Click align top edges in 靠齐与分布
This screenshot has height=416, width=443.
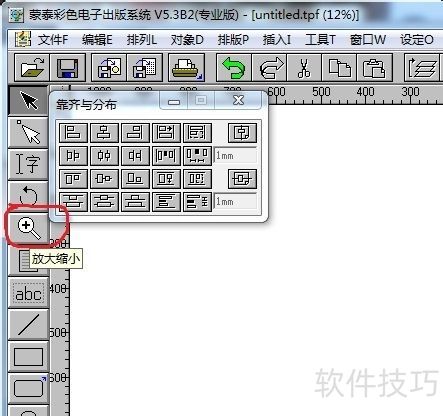(x=73, y=179)
